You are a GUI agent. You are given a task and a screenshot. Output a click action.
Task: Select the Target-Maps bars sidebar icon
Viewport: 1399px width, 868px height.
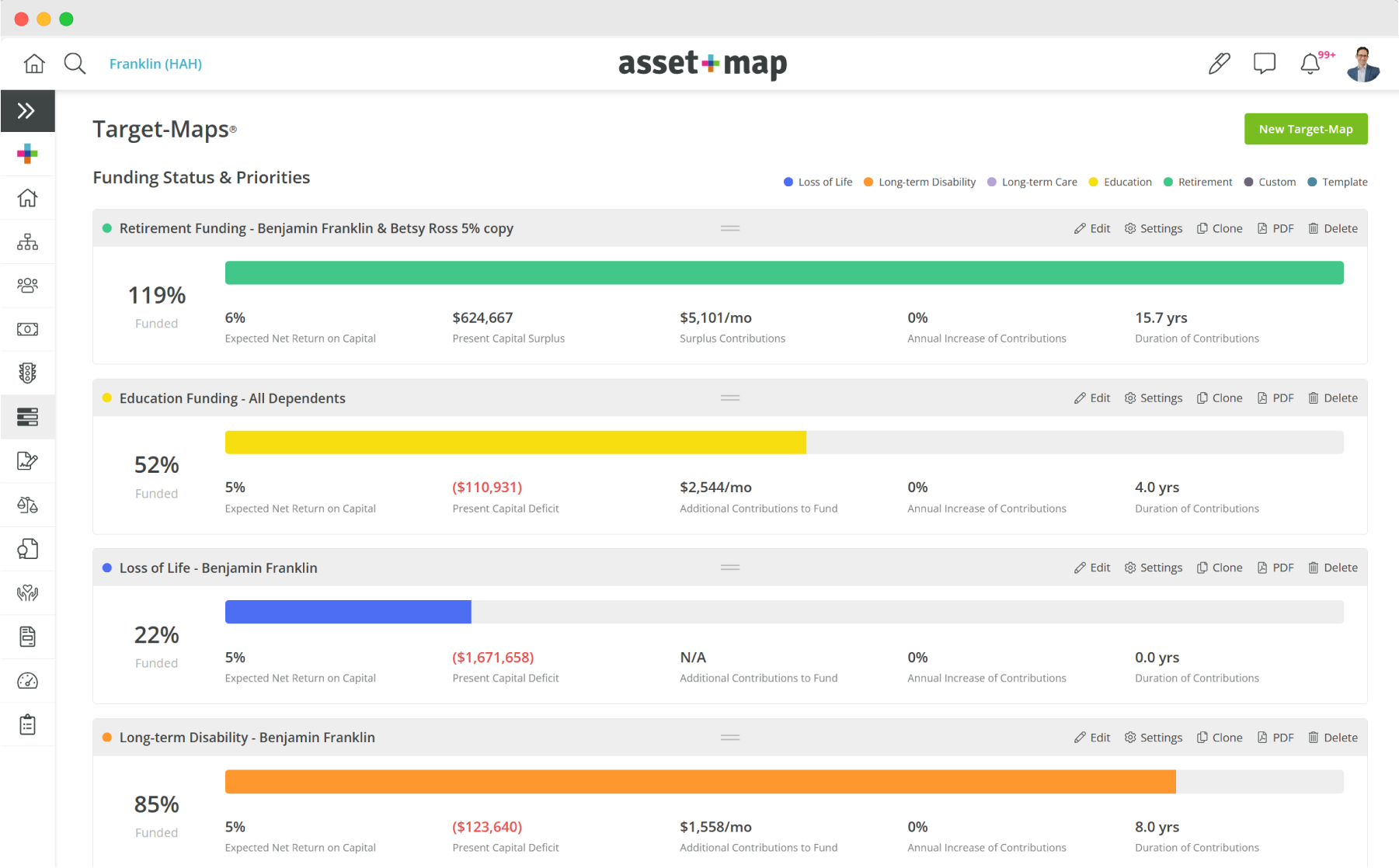click(27, 417)
